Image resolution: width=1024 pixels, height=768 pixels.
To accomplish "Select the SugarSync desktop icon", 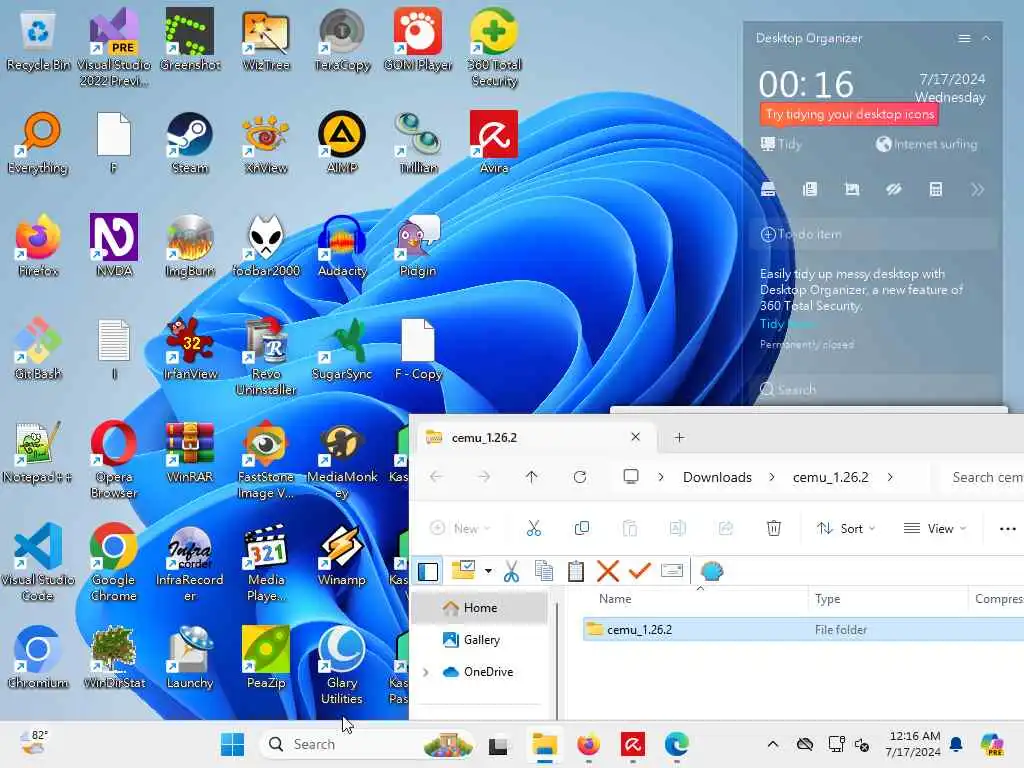I will 342,349.
